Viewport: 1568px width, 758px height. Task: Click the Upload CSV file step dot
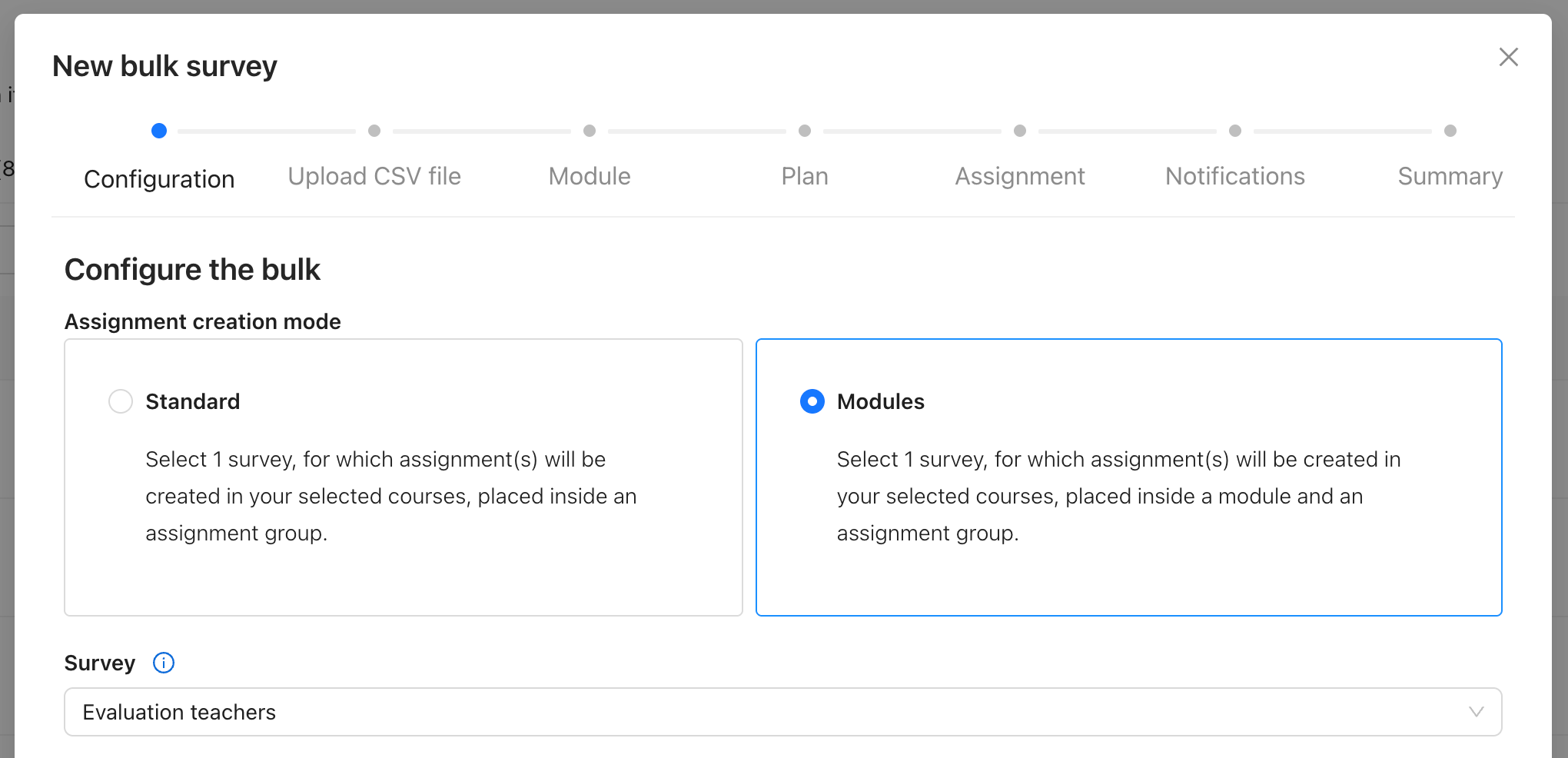click(x=374, y=131)
